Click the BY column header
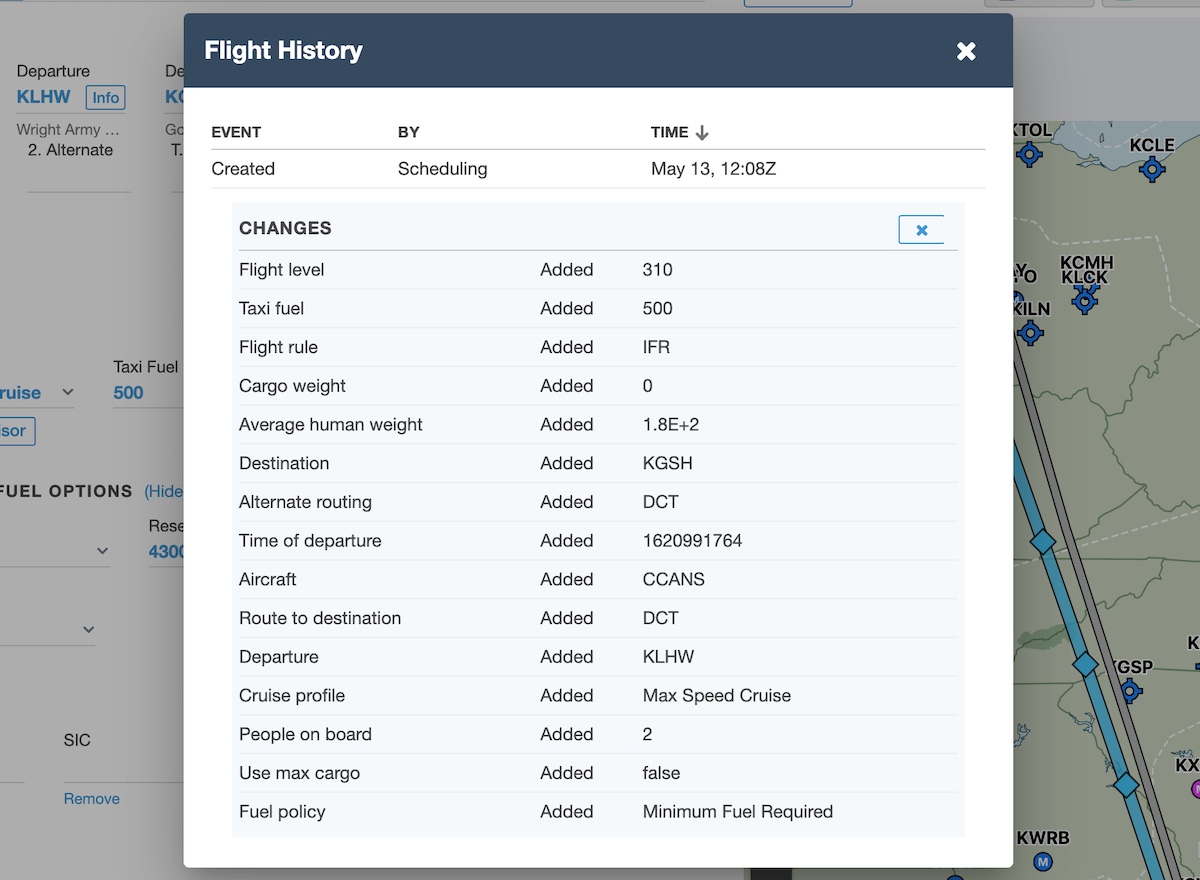 click(x=408, y=132)
